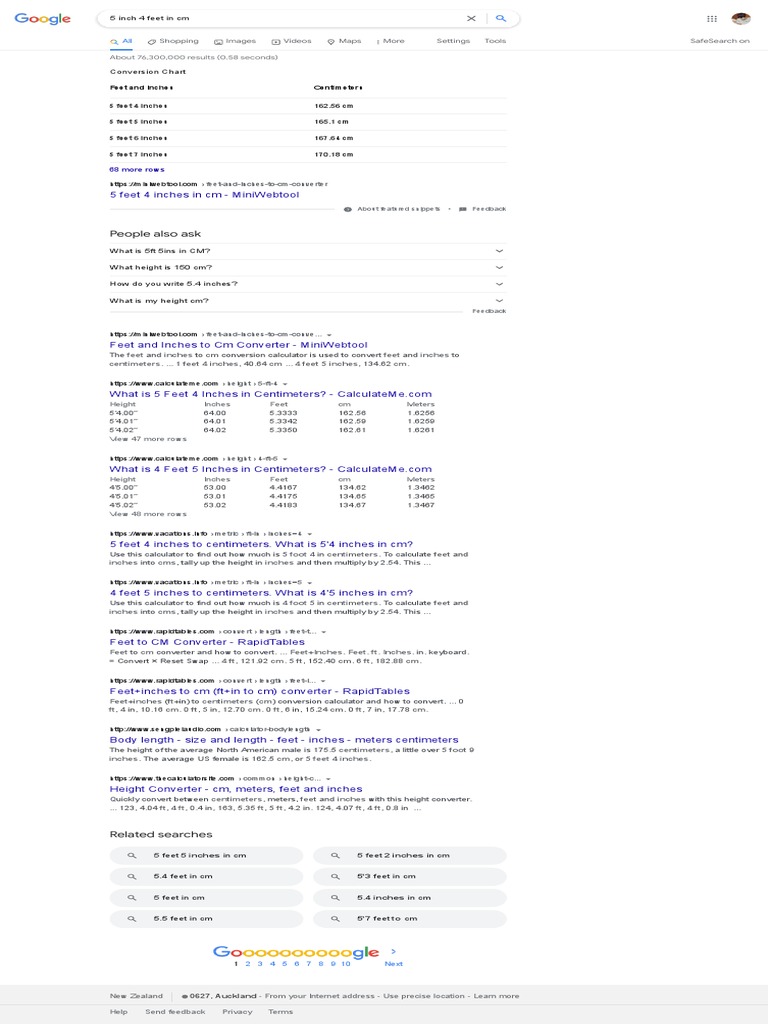
Task: Search related '5.4 feet in cm'
Action: point(206,876)
